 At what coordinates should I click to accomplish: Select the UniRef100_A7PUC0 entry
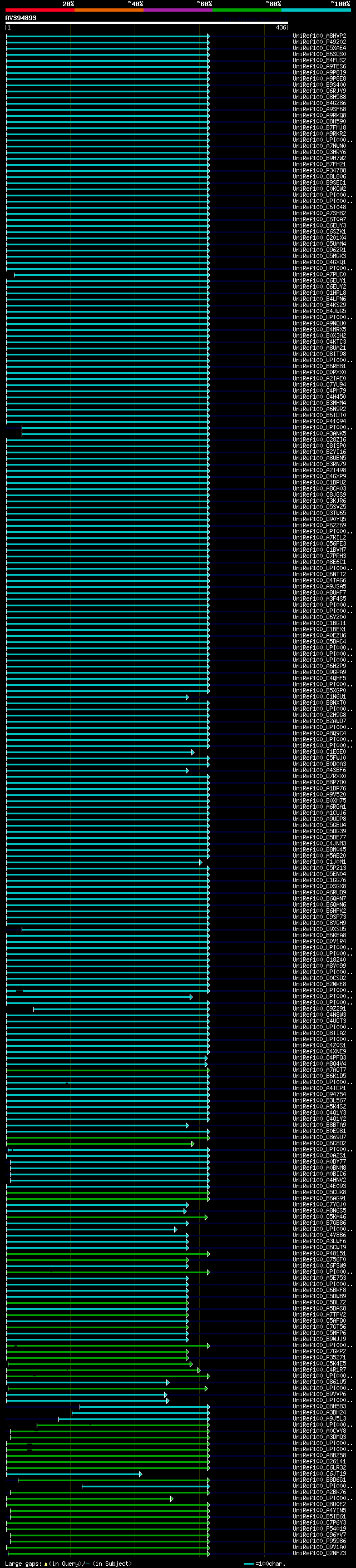click(319, 275)
